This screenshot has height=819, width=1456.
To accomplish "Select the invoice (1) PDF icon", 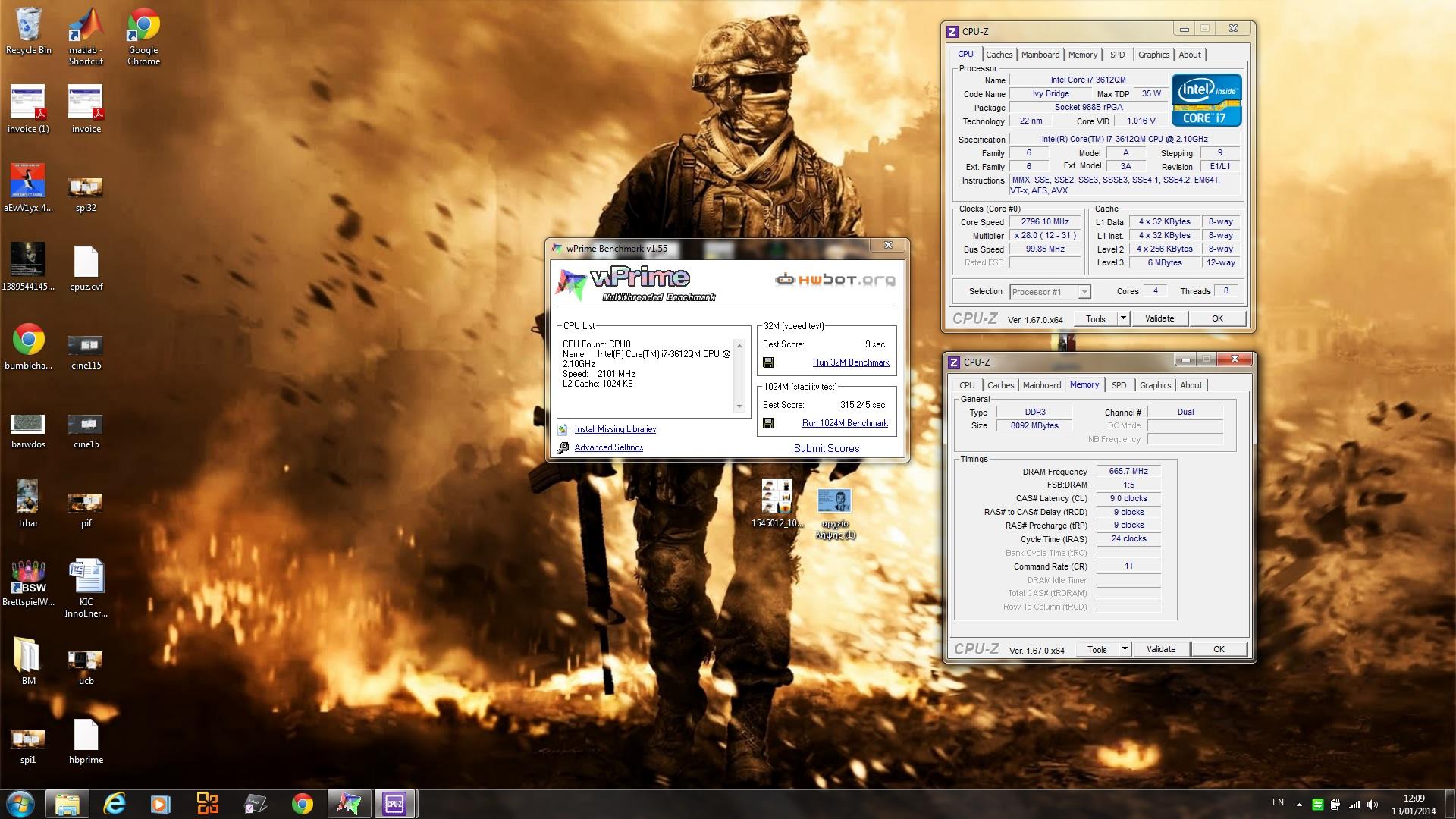I will (x=28, y=109).
